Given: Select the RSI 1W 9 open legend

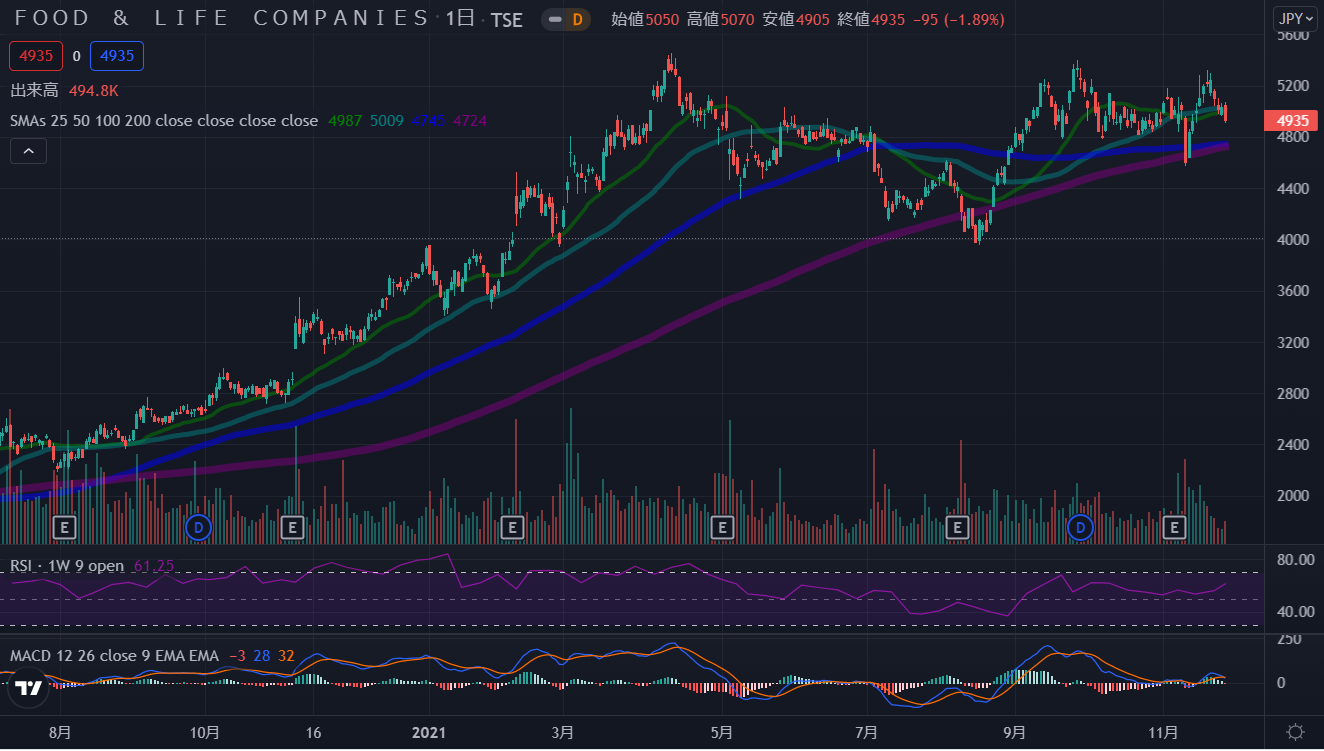Looking at the screenshot, I should (x=67, y=566).
